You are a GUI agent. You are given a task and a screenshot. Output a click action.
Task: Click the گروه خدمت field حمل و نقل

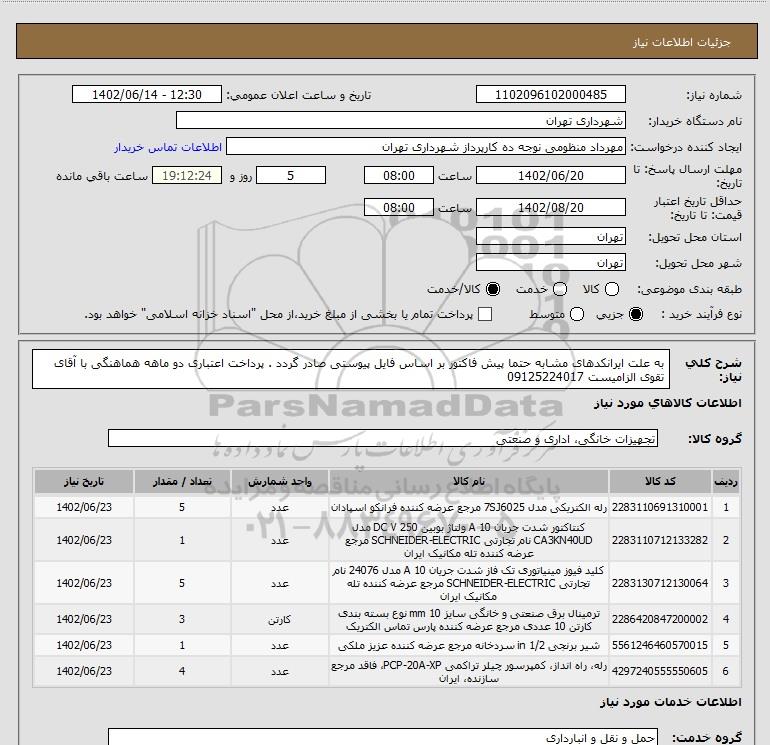[383, 737]
